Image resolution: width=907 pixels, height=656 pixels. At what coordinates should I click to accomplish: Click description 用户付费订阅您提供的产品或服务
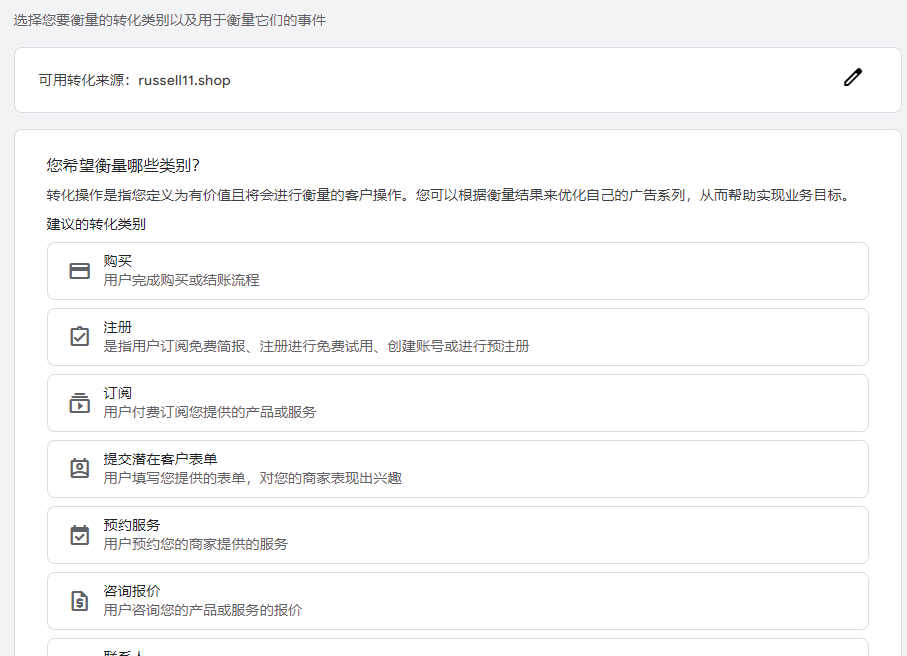coord(209,412)
